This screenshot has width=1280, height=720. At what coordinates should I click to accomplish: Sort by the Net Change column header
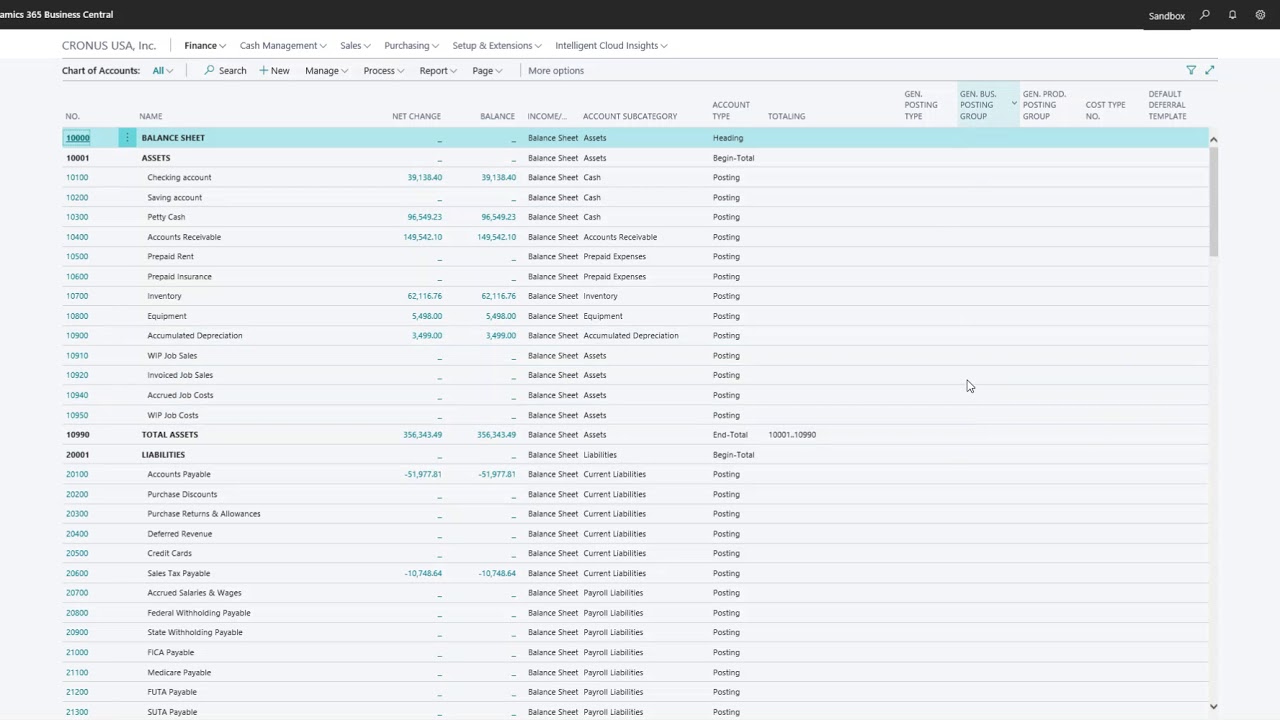[416, 116]
